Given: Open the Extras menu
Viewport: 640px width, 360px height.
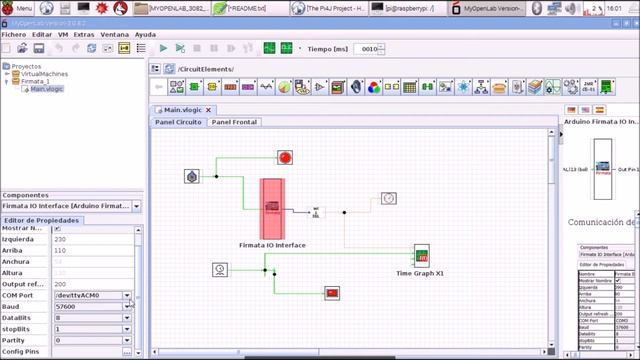Looking at the screenshot, I should (x=84, y=35).
